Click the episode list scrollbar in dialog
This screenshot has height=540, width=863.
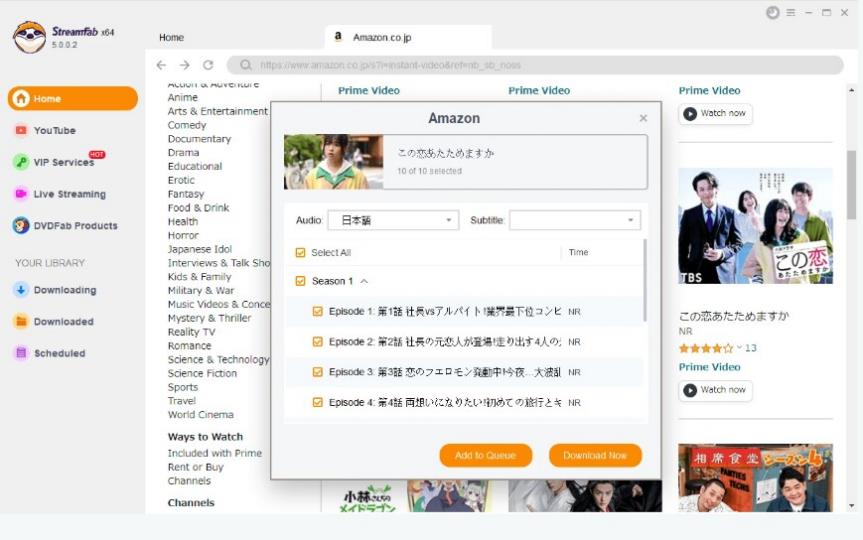644,280
